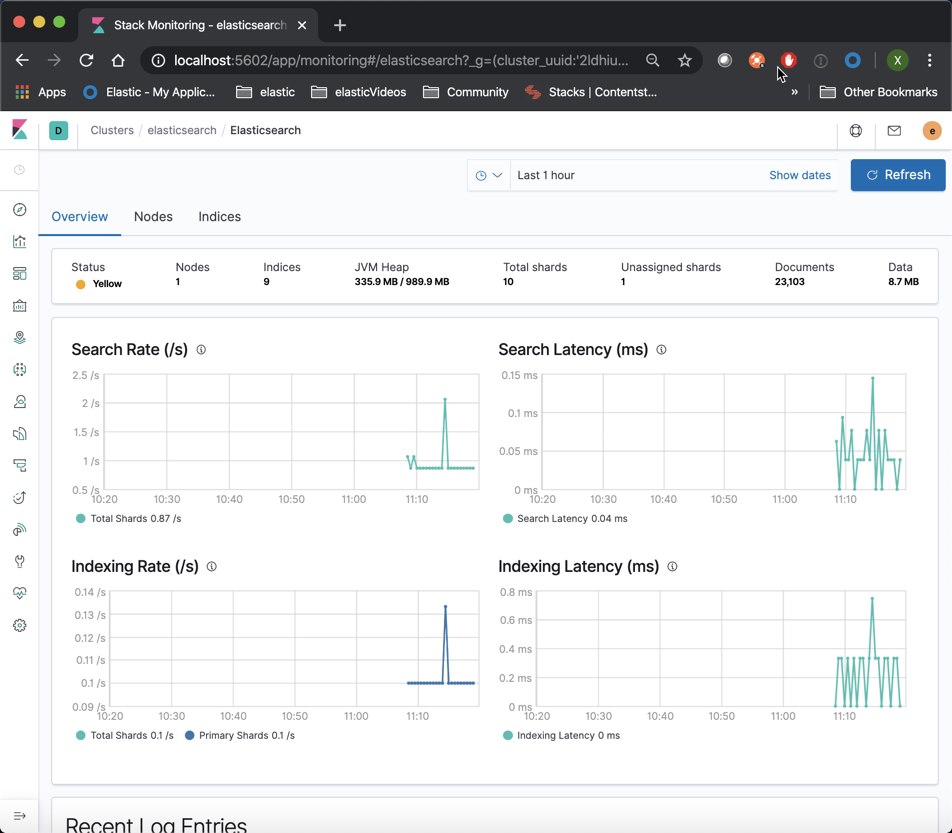
Task: Close the Stack Monitoring tab
Action: point(302,25)
